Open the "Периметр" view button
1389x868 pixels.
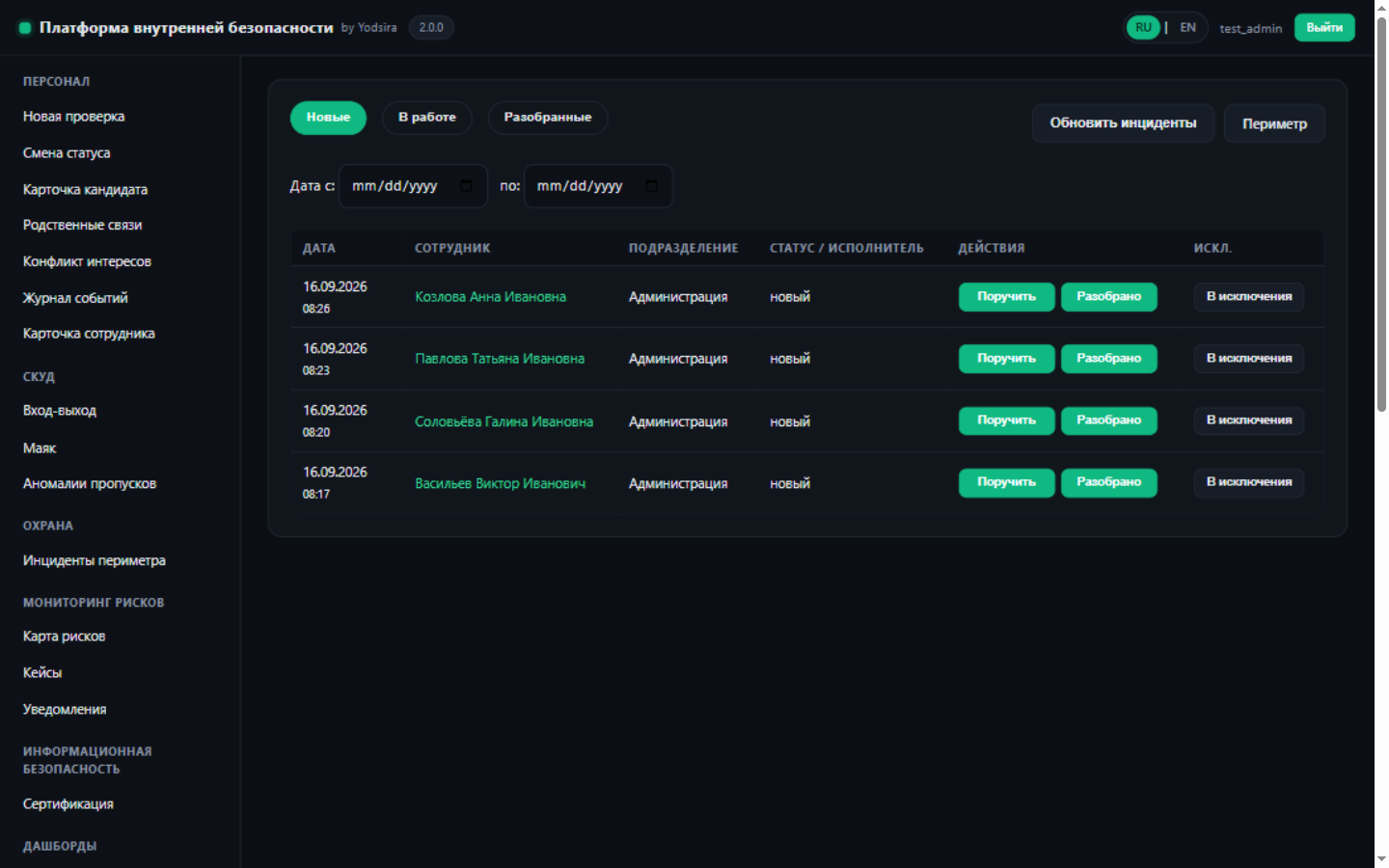pos(1274,123)
